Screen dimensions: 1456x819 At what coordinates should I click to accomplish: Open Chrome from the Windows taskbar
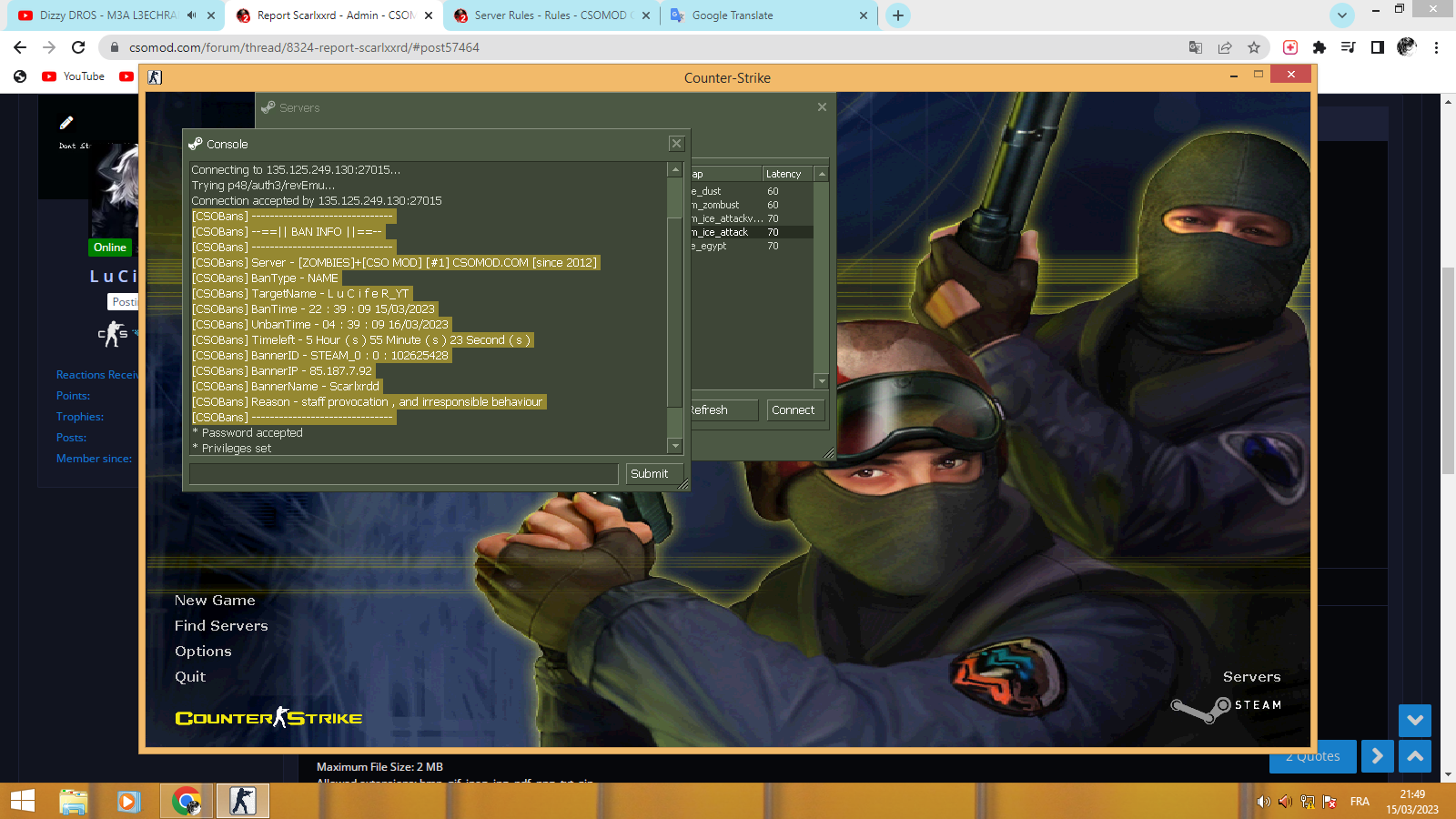coord(187,801)
